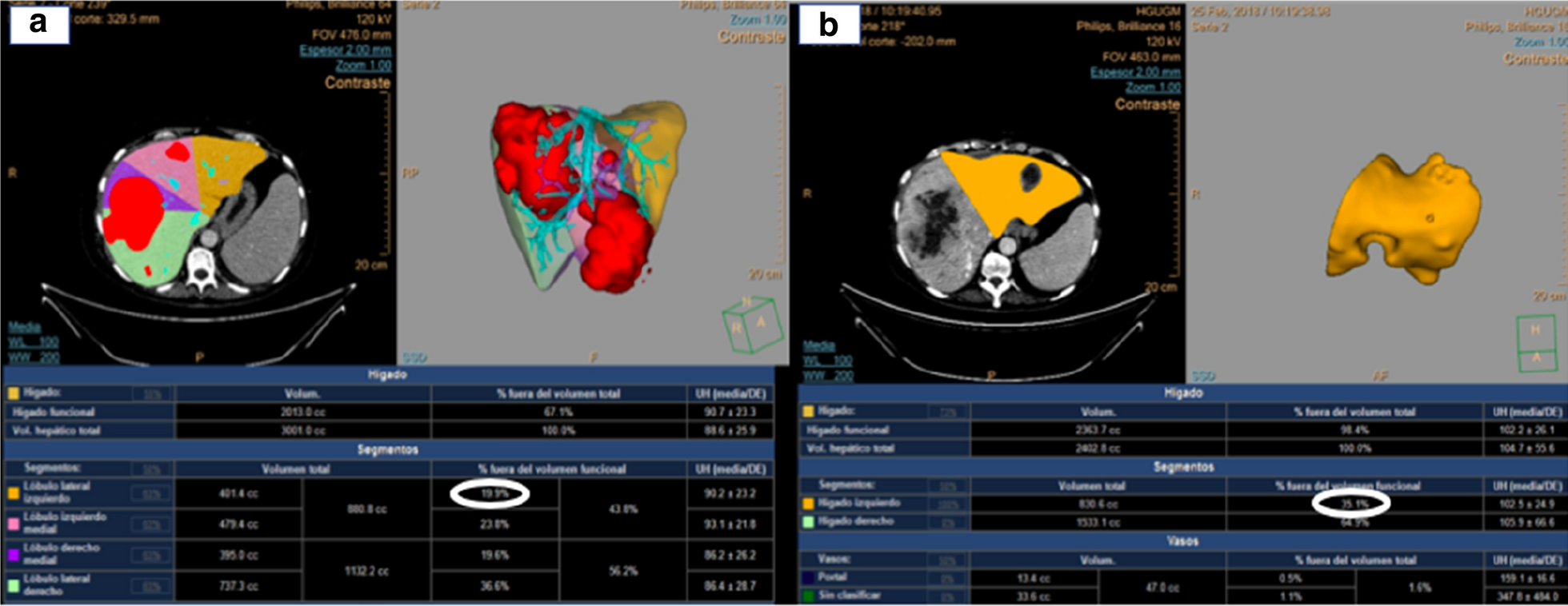The image size is (1568, 606).
Task: Click the Media link in panel b
Action: pos(819,345)
